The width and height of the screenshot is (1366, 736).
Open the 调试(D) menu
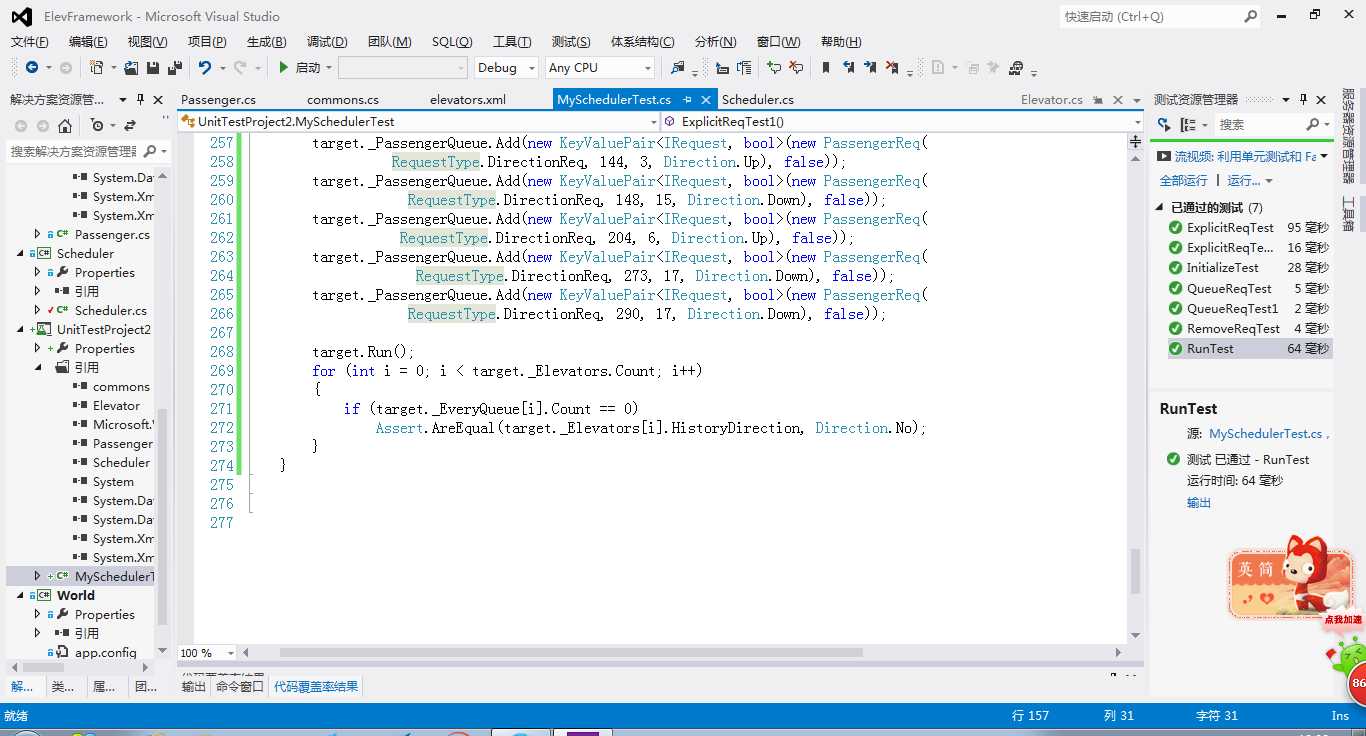pyautogui.click(x=327, y=41)
